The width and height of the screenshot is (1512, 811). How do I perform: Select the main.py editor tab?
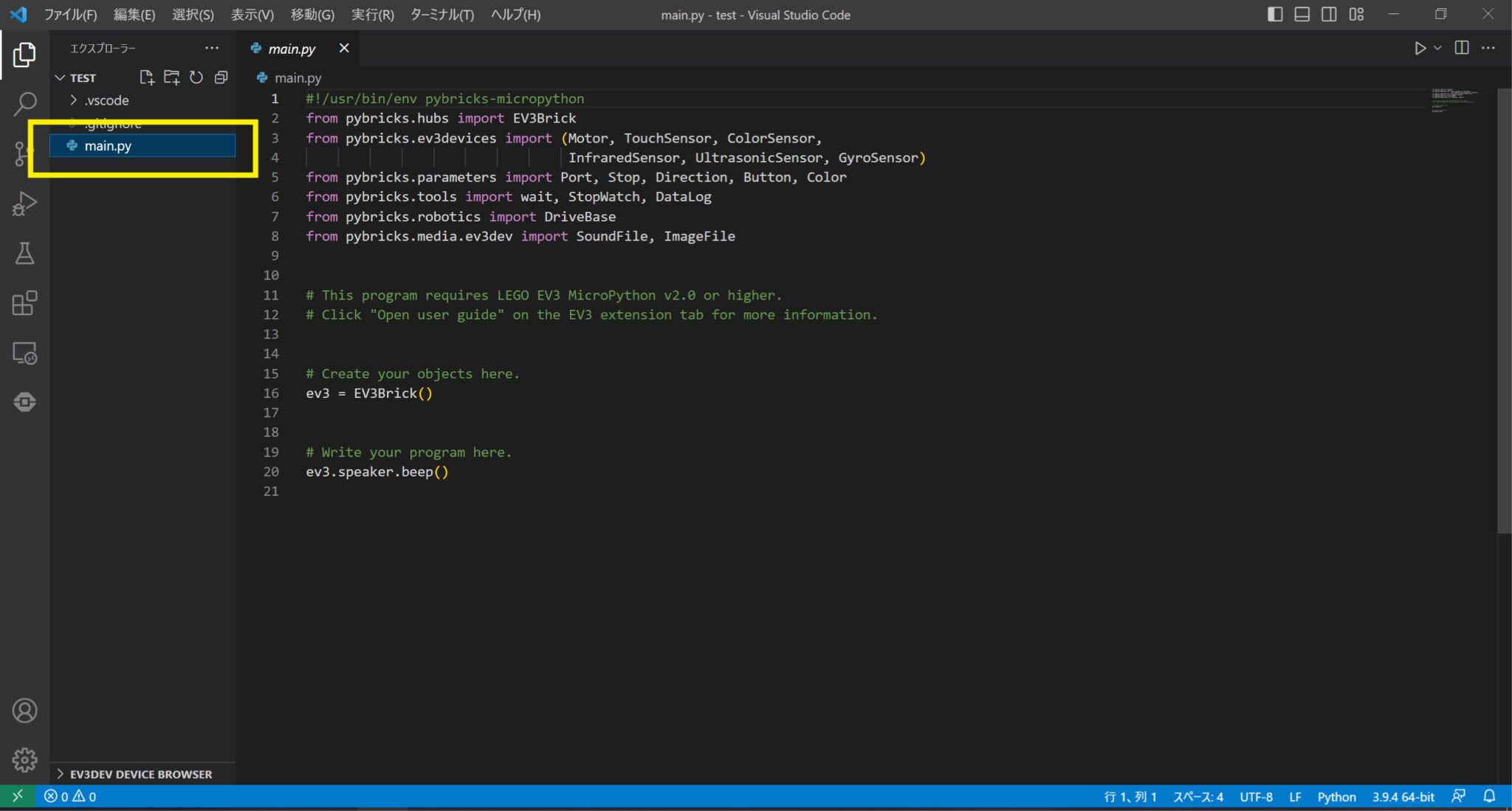pyautogui.click(x=292, y=49)
